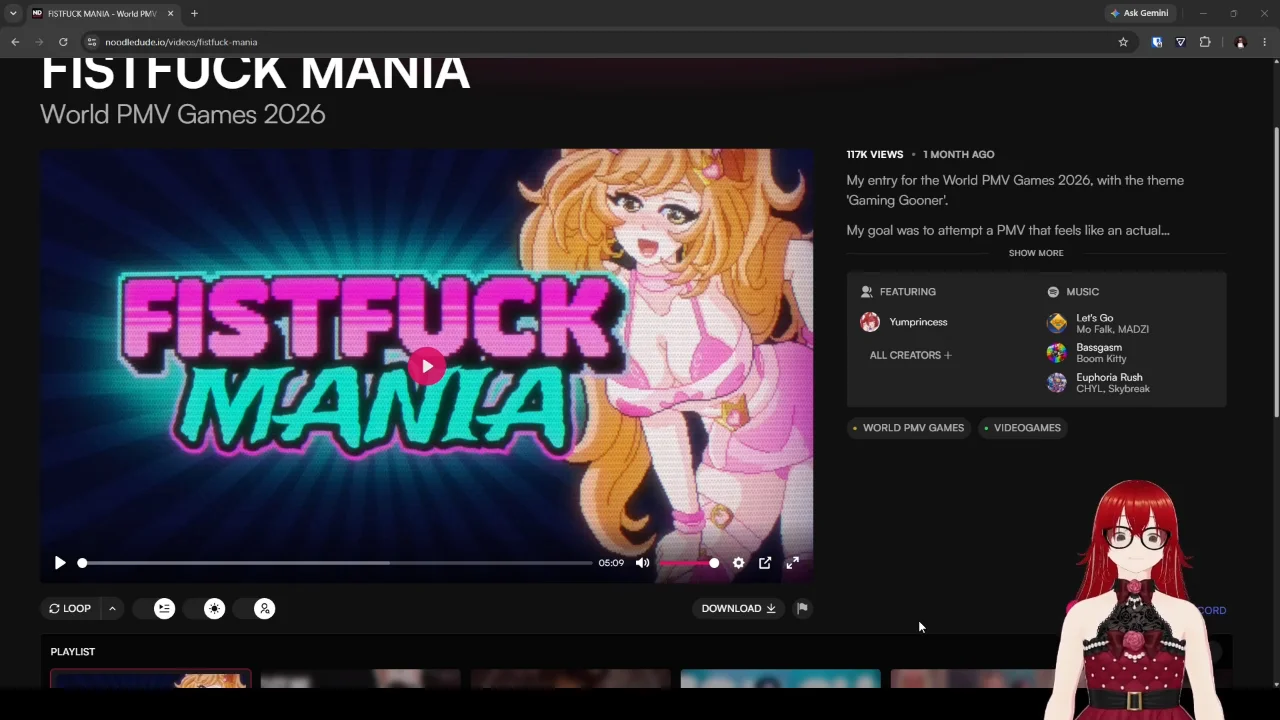Toggle the autoplay playlist switch
Screen dimensions: 1280x720
click(155, 608)
